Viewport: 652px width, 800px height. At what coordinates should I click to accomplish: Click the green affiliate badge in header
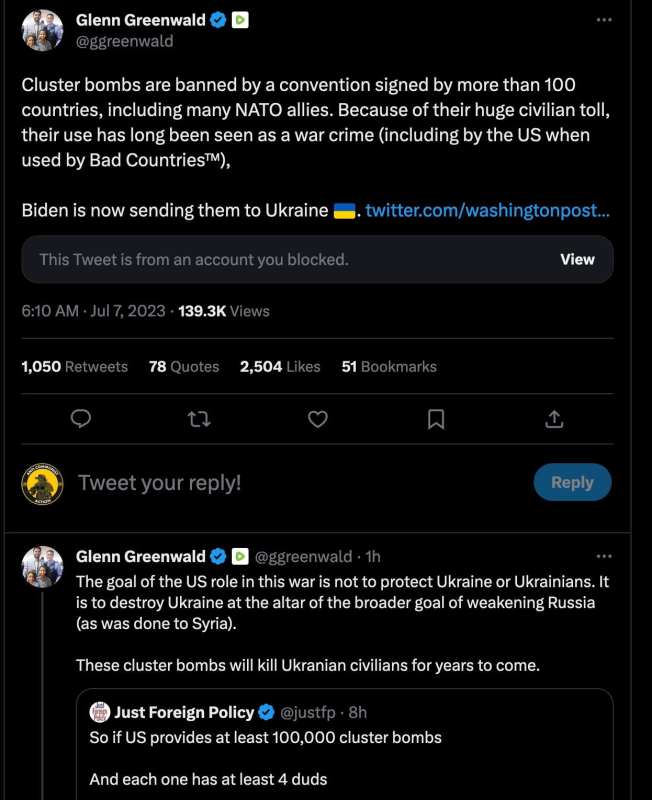tap(240, 20)
